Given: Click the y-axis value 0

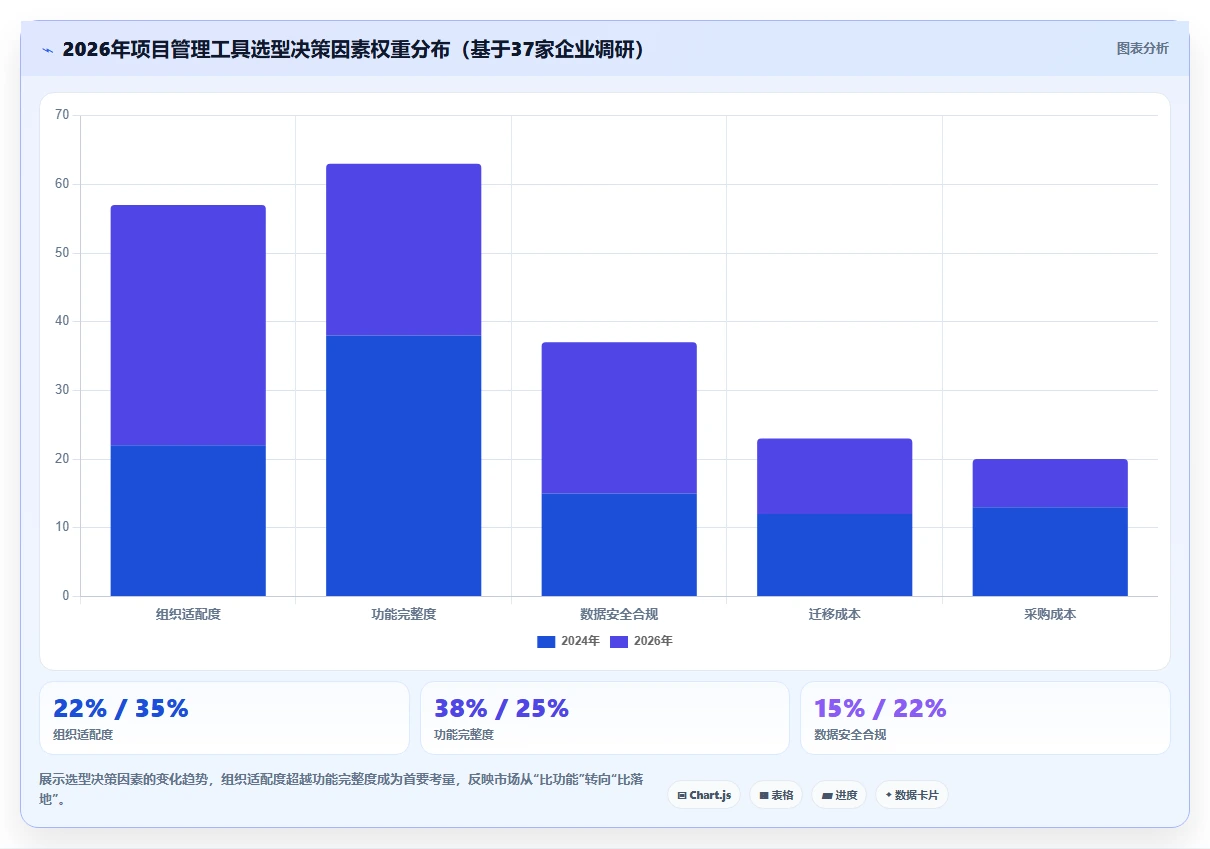Looking at the screenshot, I should (66, 596).
